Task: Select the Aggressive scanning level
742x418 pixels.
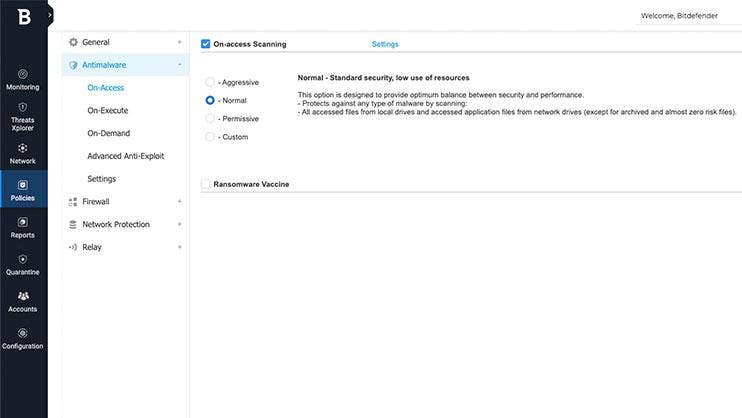Action: point(210,82)
